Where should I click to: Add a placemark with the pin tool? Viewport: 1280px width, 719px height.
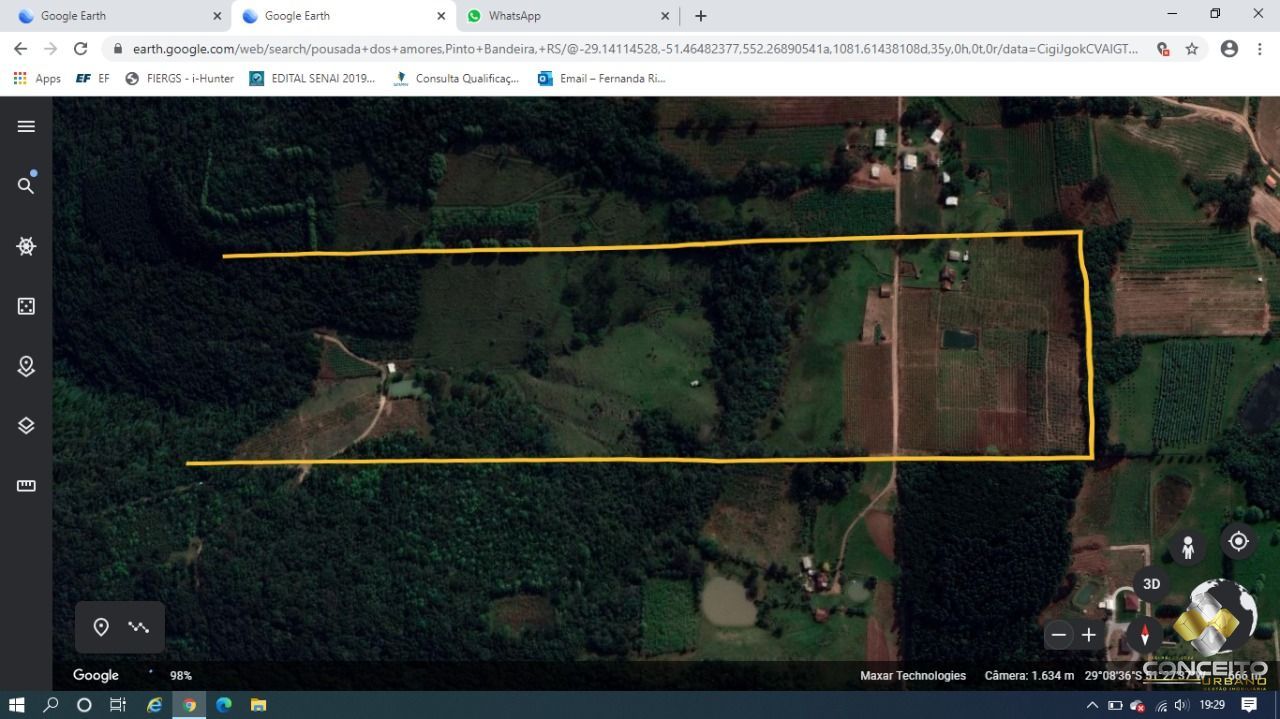(101, 627)
